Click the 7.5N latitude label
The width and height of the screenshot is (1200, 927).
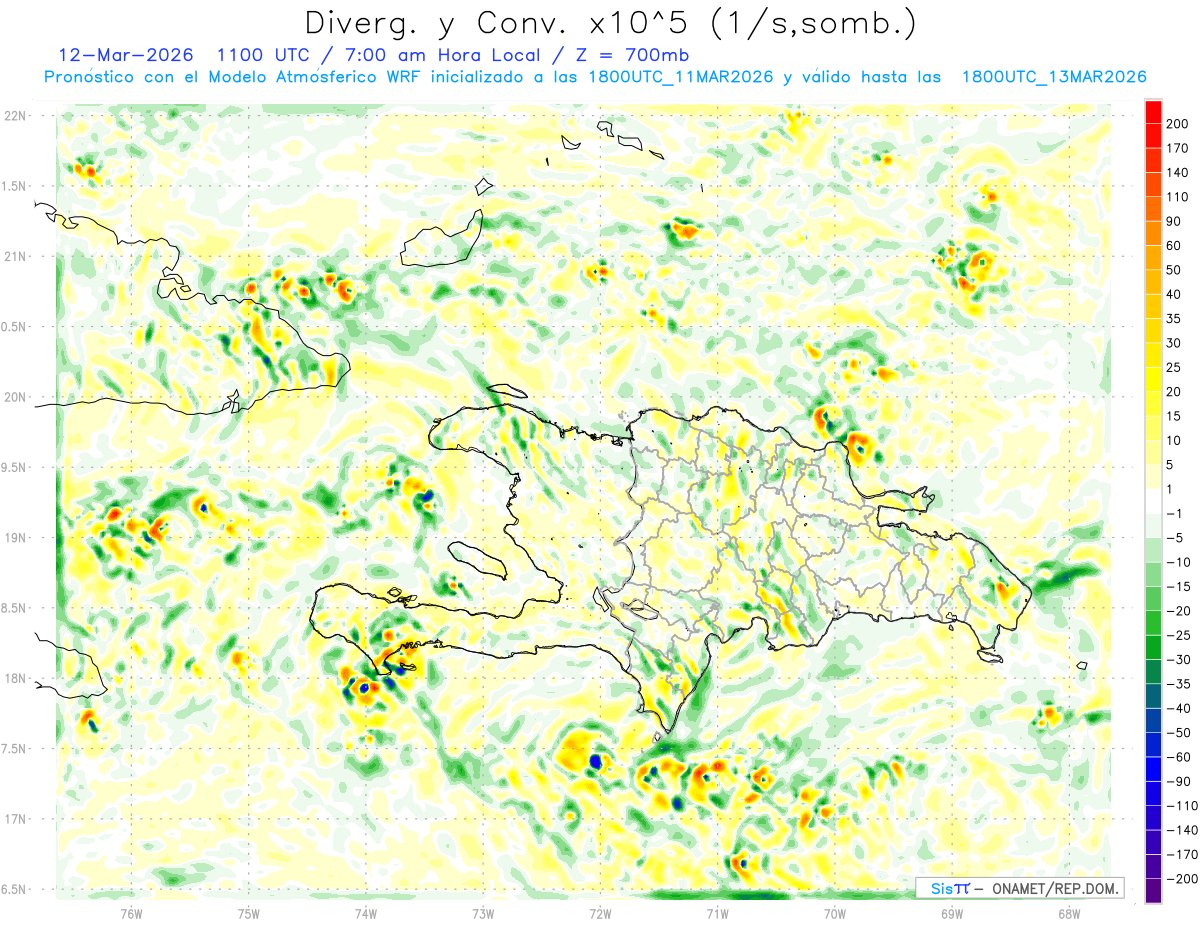click(15, 749)
